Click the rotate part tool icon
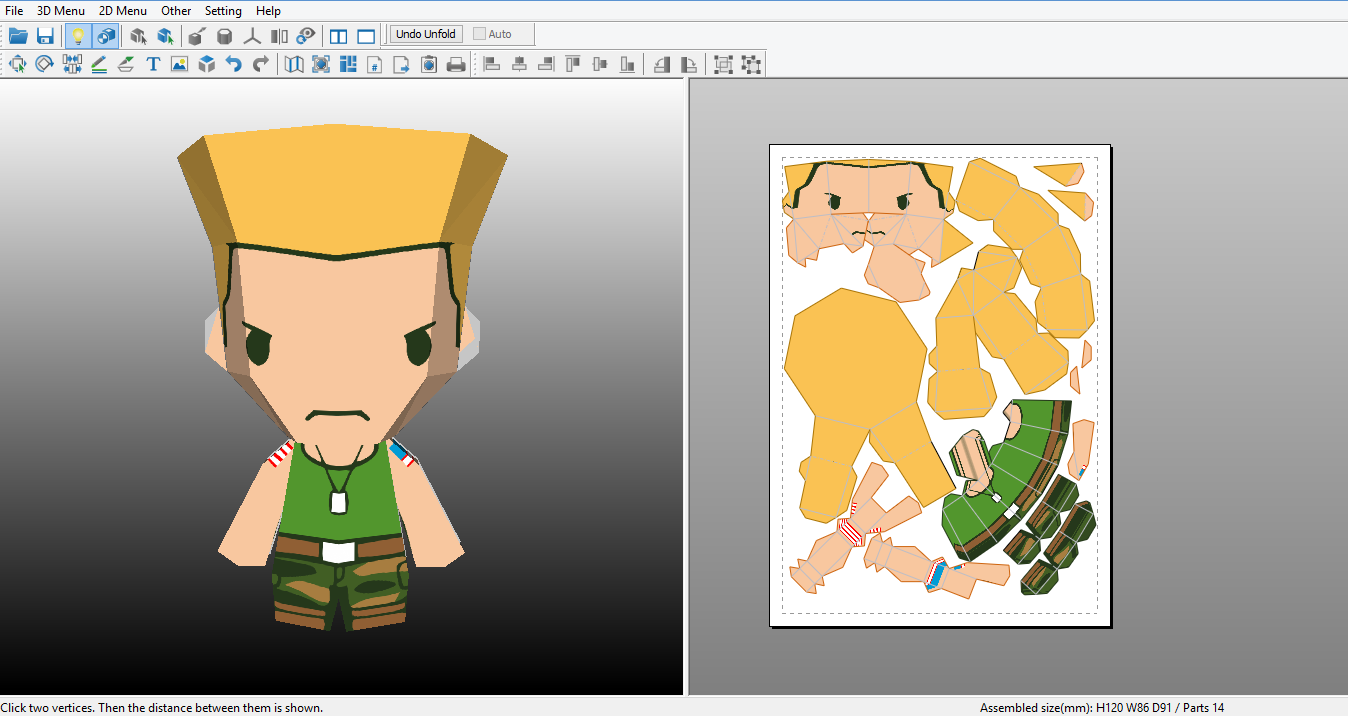 click(45, 64)
